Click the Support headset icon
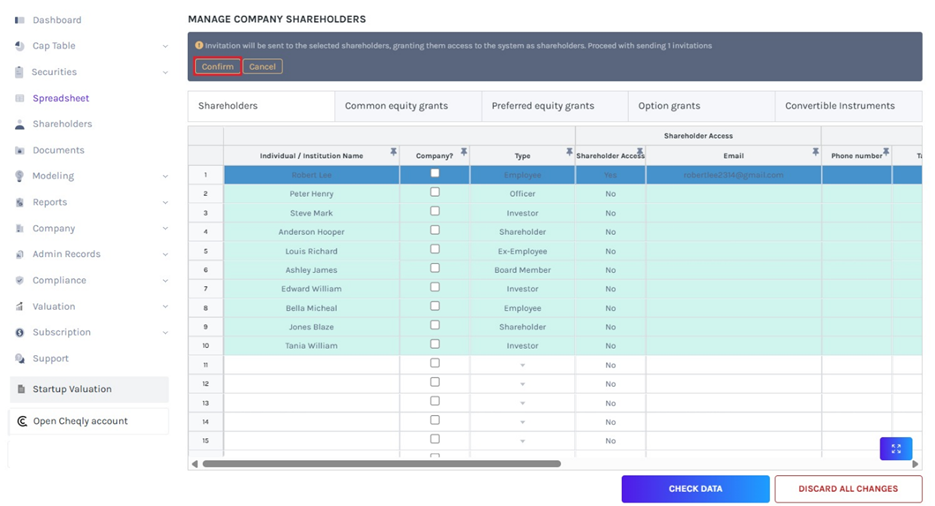 point(20,359)
